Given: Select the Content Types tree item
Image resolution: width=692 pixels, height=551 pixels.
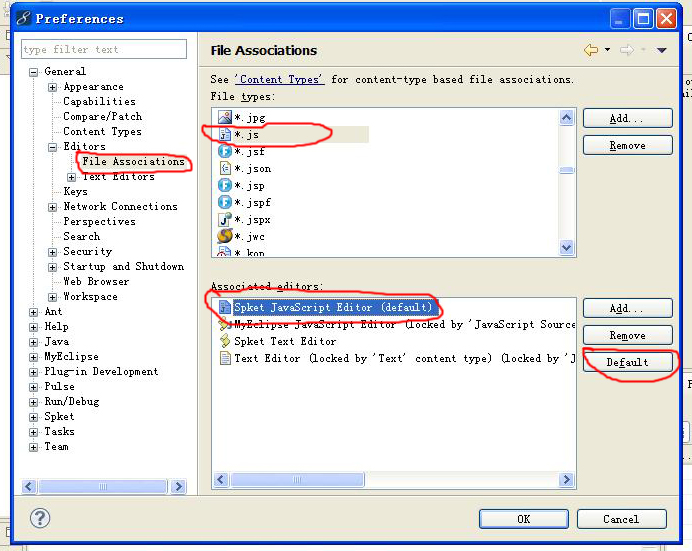Looking at the screenshot, I should coord(102,131).
